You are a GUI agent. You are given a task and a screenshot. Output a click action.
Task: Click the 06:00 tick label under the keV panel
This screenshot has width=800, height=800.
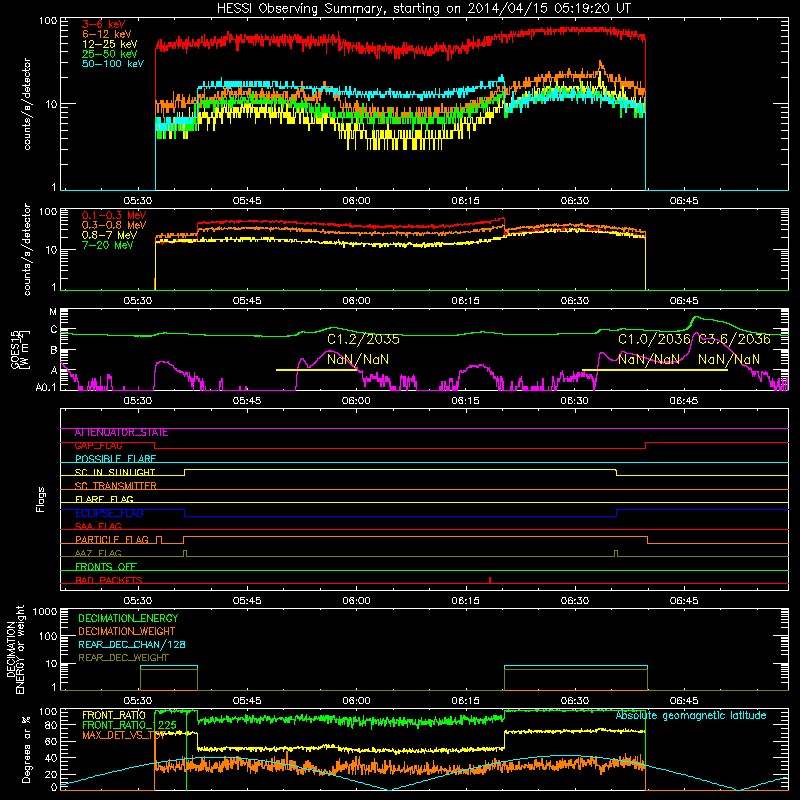(356, 201)
